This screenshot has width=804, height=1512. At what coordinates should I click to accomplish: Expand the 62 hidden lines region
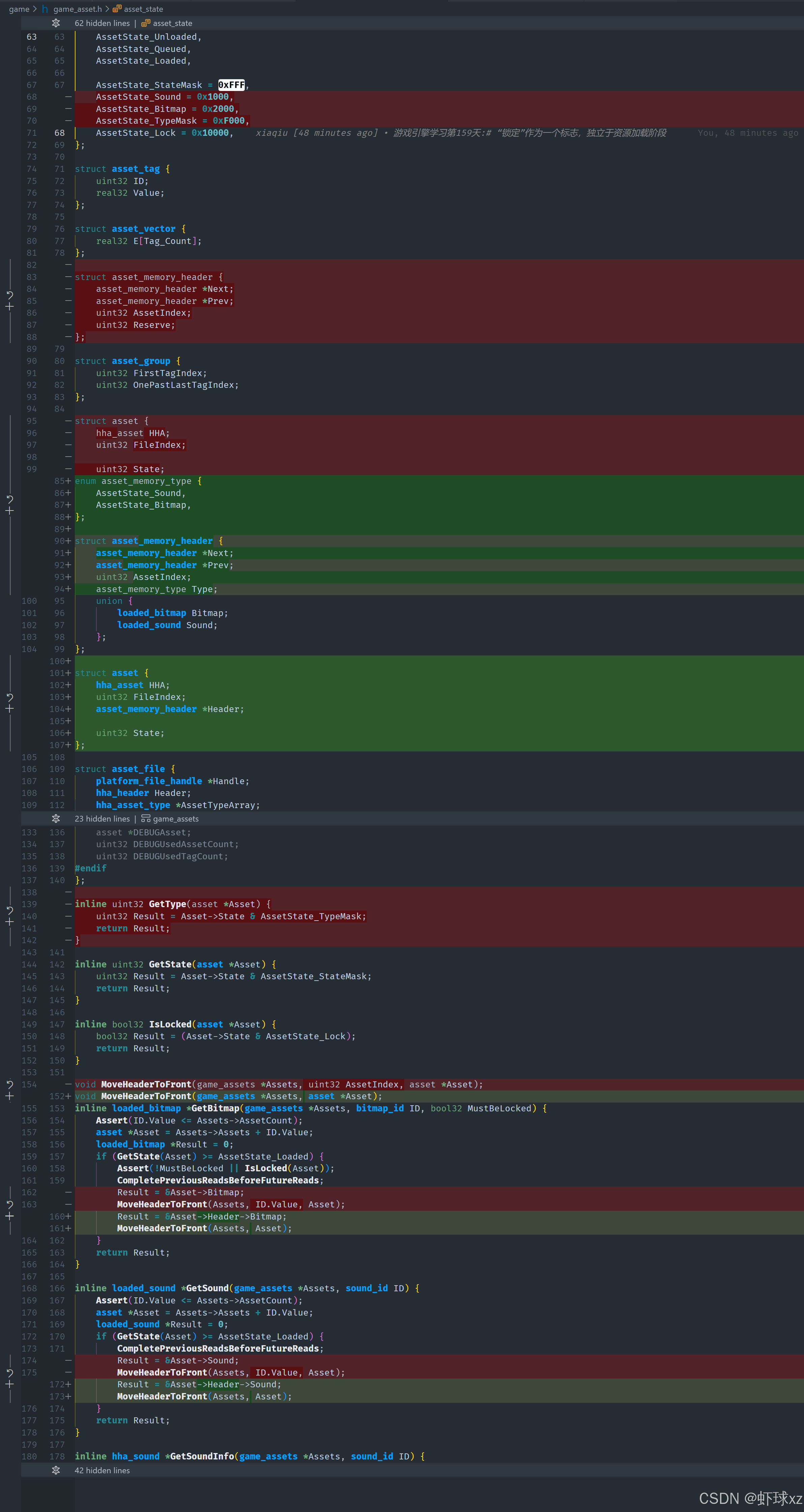(x=56, y=23)
